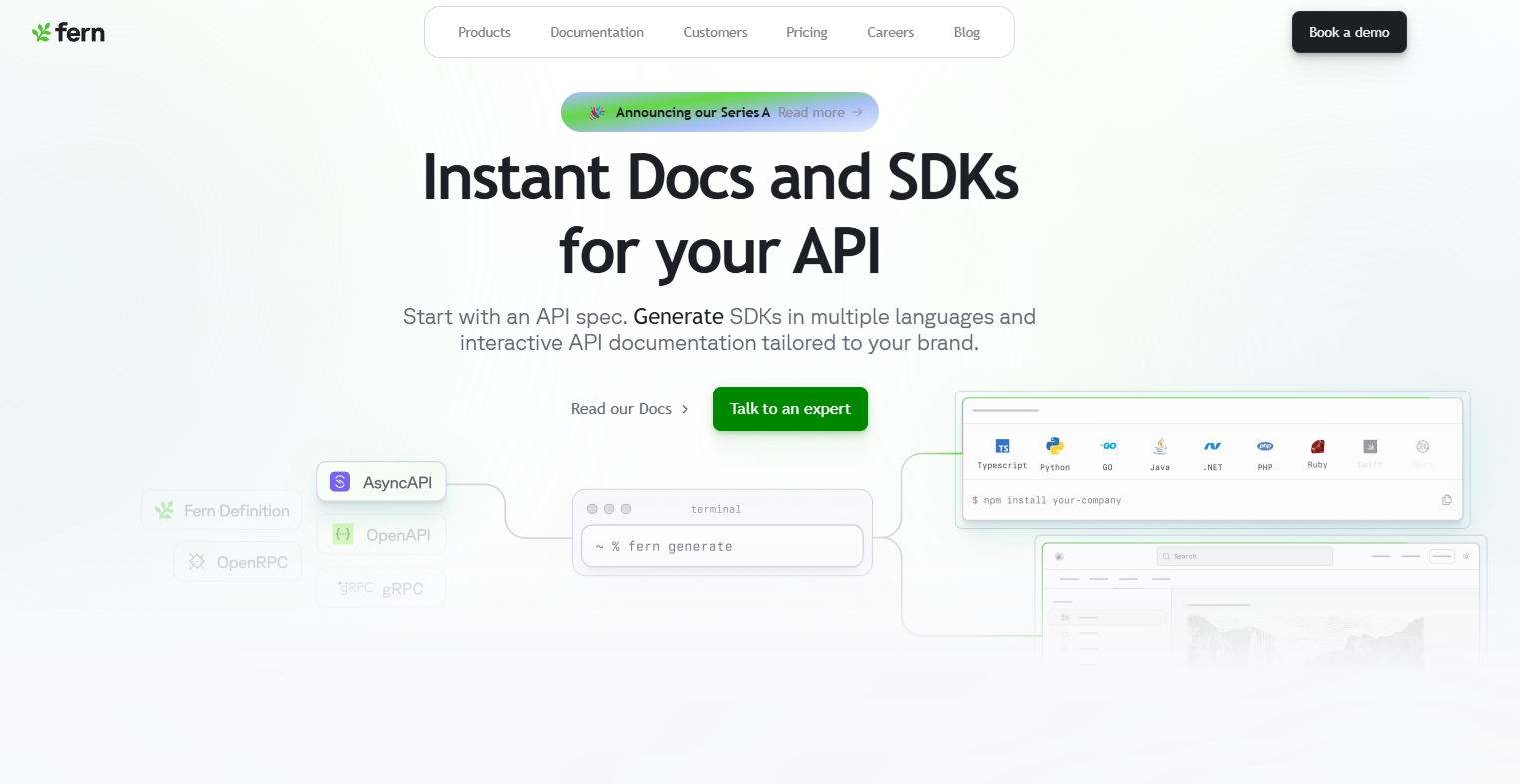Click the highlighted Generate word in subtitle
The width and height of the screenshot is (1520, 784).
click(x=678, y=316)
